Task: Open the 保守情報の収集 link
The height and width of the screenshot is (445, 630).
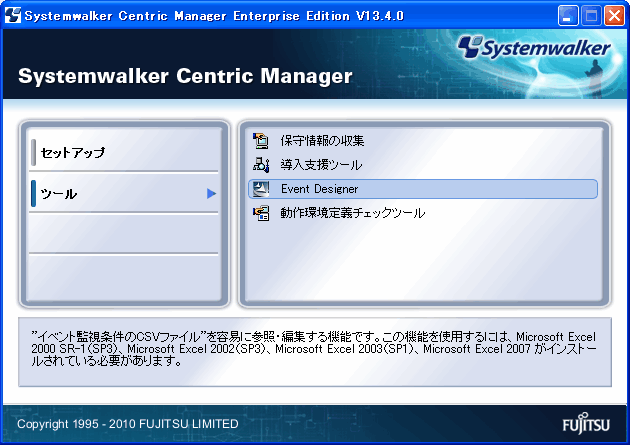Action: (x=322, y=140)
